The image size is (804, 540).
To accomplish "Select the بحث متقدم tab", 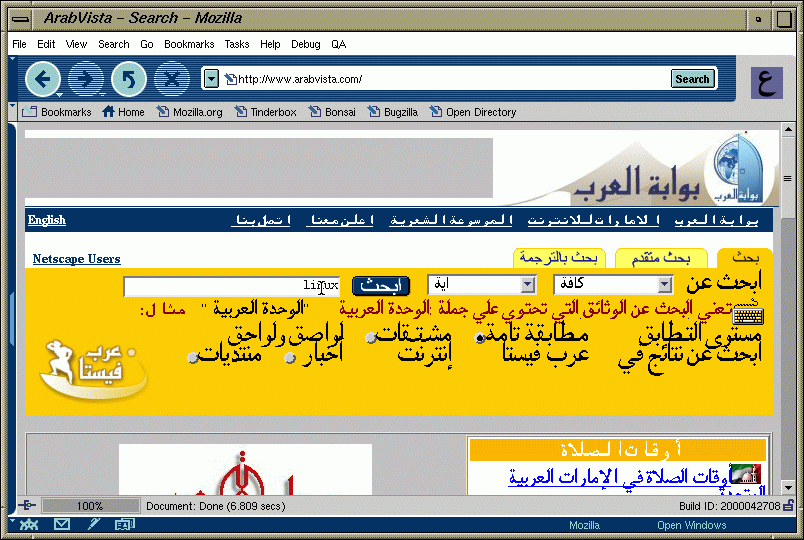I will click(x=661, y=258).
